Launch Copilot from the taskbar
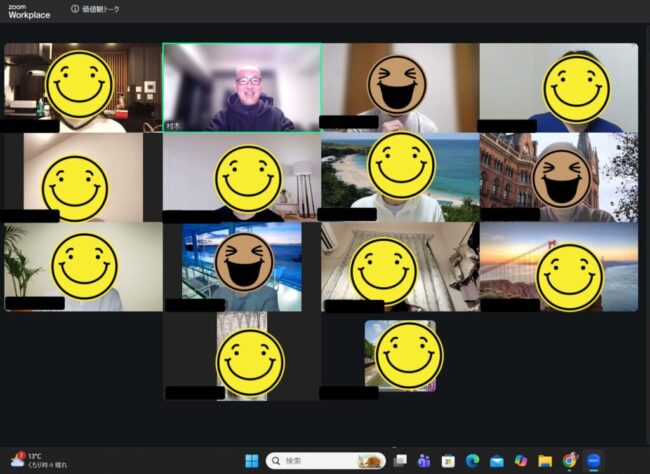The height and width of the screenshot is (474, 650). click(x=520, y=460)
